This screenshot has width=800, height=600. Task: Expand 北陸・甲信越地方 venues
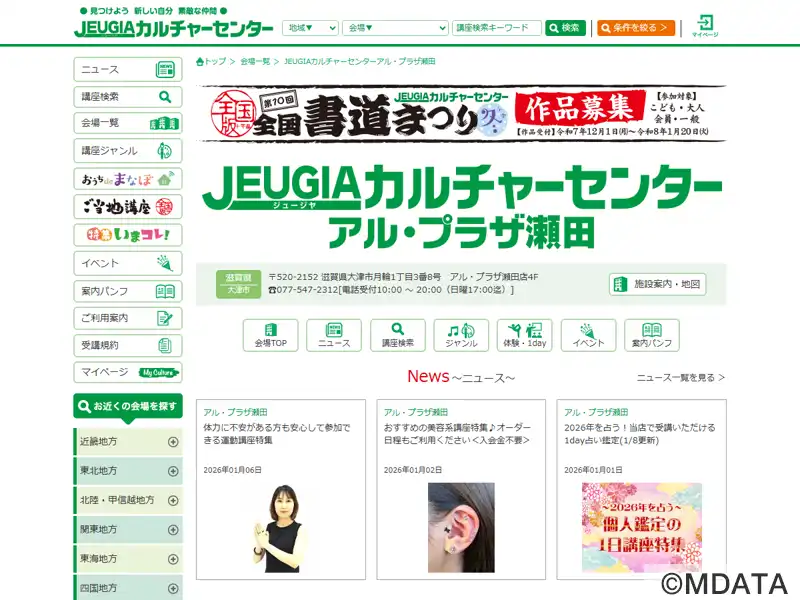coord(128,499)
